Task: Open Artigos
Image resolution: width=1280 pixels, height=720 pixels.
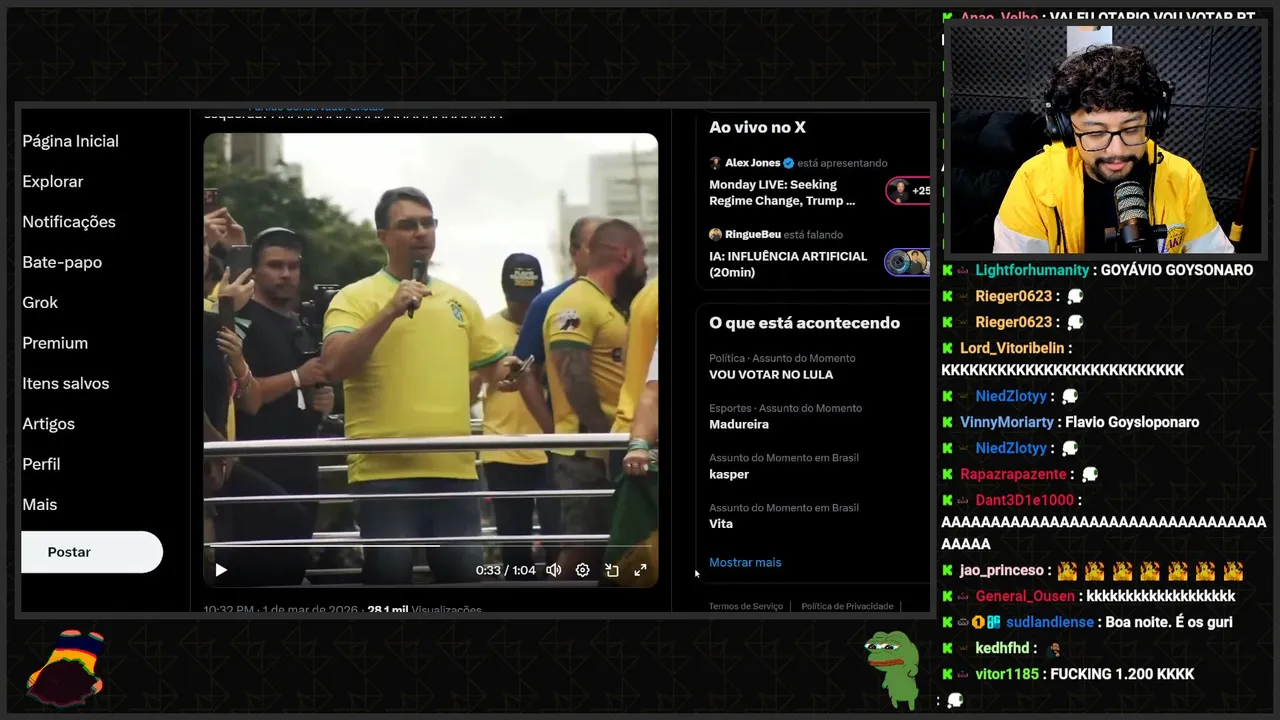Action: point(48,424)
